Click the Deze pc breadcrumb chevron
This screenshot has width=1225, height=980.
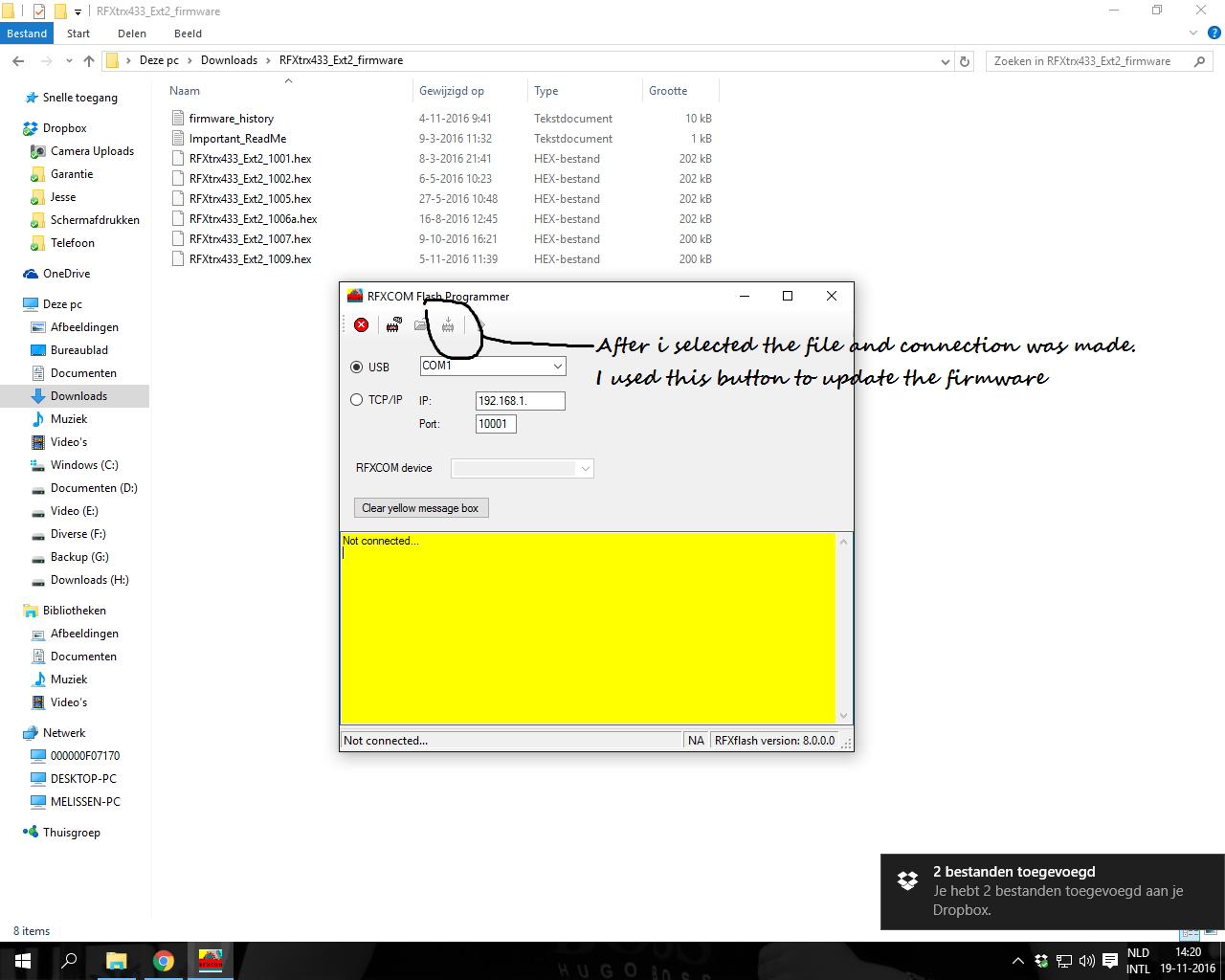click(x=190, y=60)
